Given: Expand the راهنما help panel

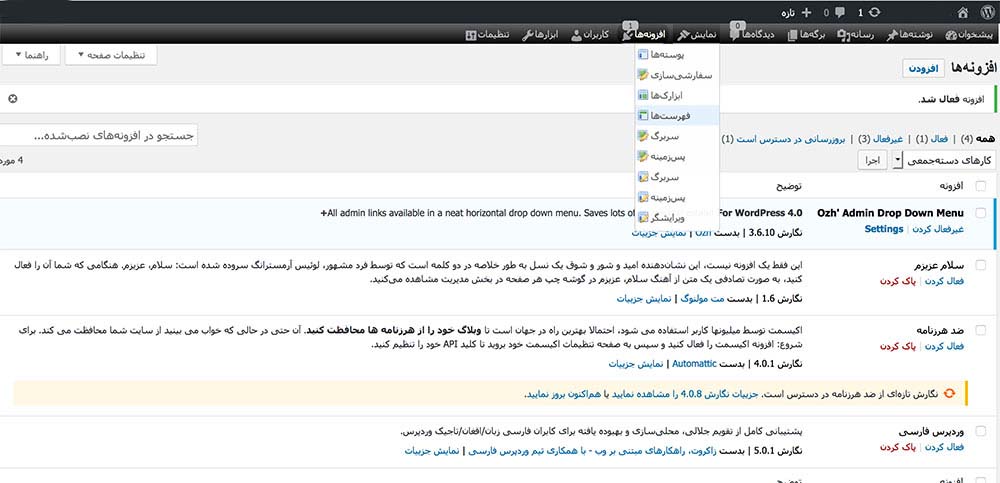Looking at the screenshot, I should pyautogui.click(x=31, y=55).
